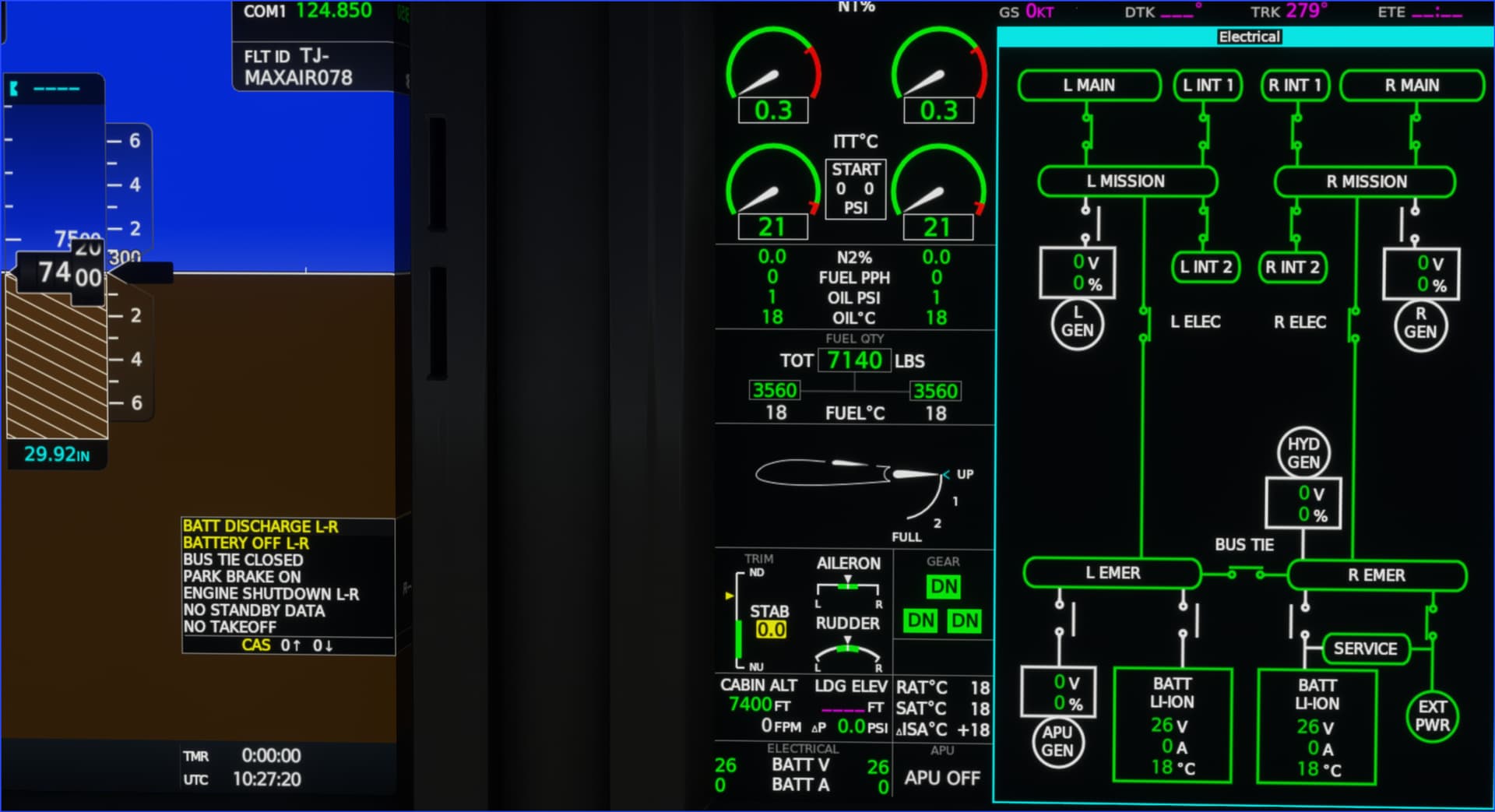Screen dimensions: 1495x812
Task: Click the left N1 engine gauge
Action: click(772, 74)
